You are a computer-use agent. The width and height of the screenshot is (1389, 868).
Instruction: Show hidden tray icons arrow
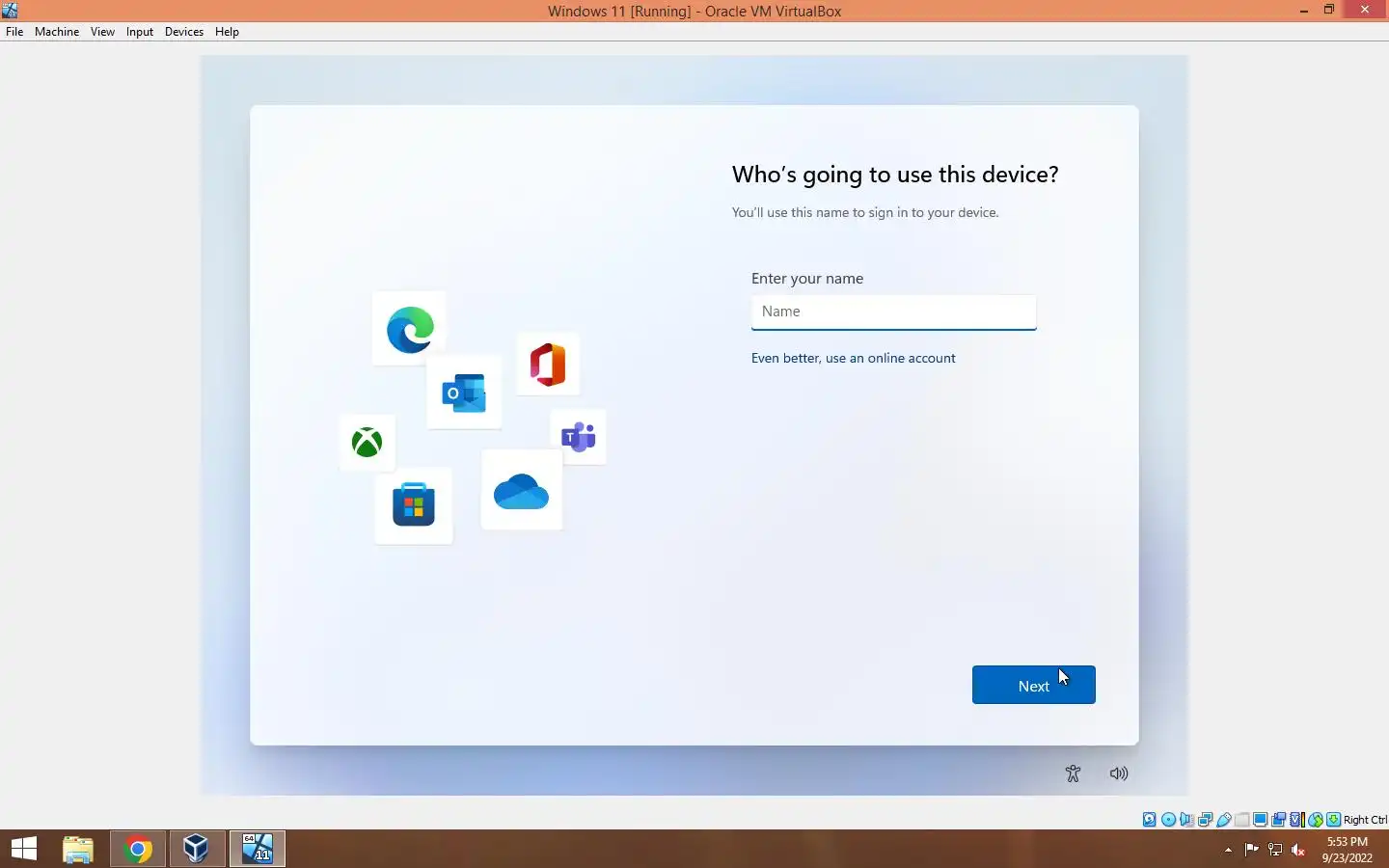[x=1228, y=850]
